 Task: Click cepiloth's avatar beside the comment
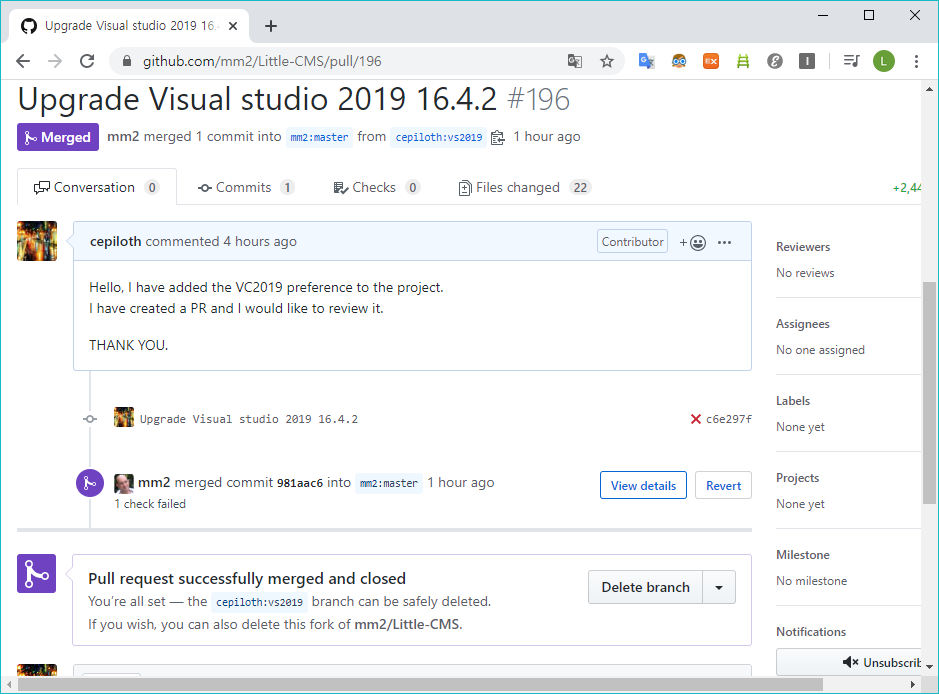tap(37, 241)
